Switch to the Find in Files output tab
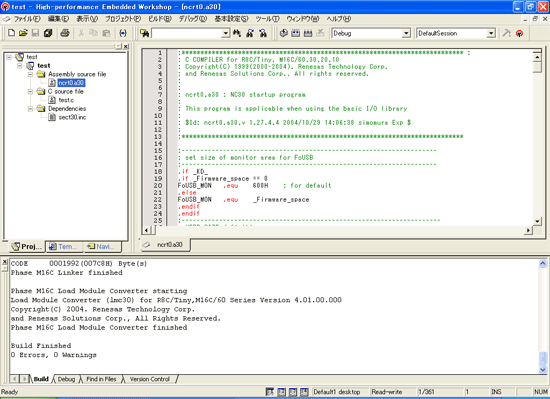This screenshot has height=399, width=550. [x=101, y=379]
